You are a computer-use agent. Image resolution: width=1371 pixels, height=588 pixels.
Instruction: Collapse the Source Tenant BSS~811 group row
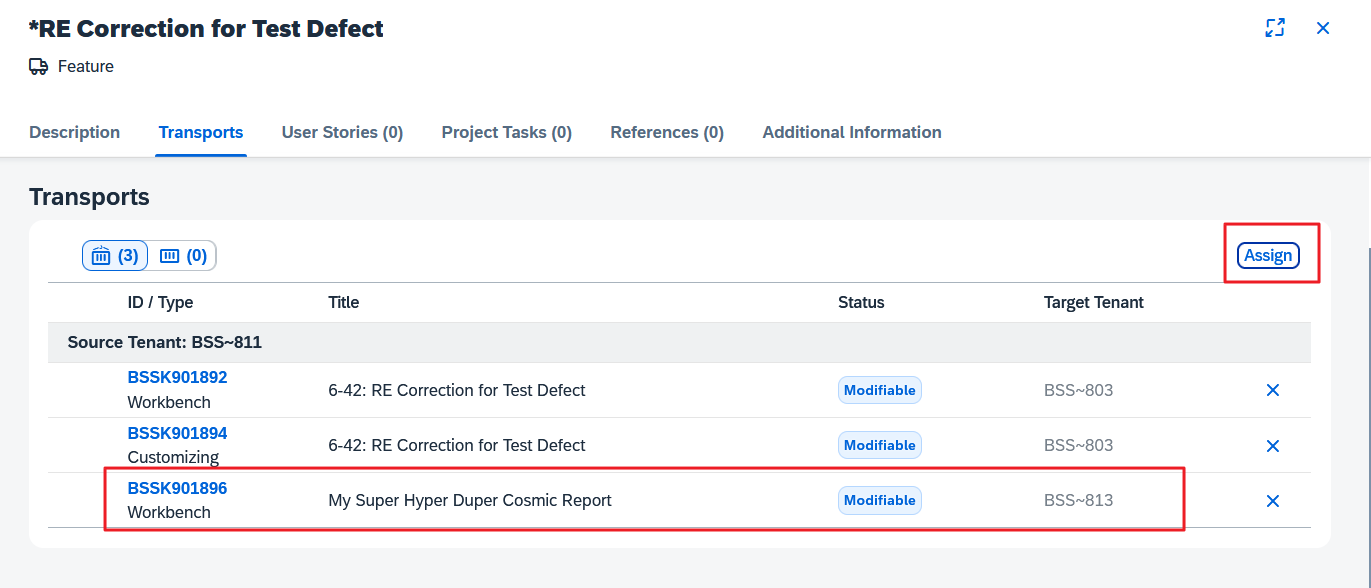coord(165,342)
